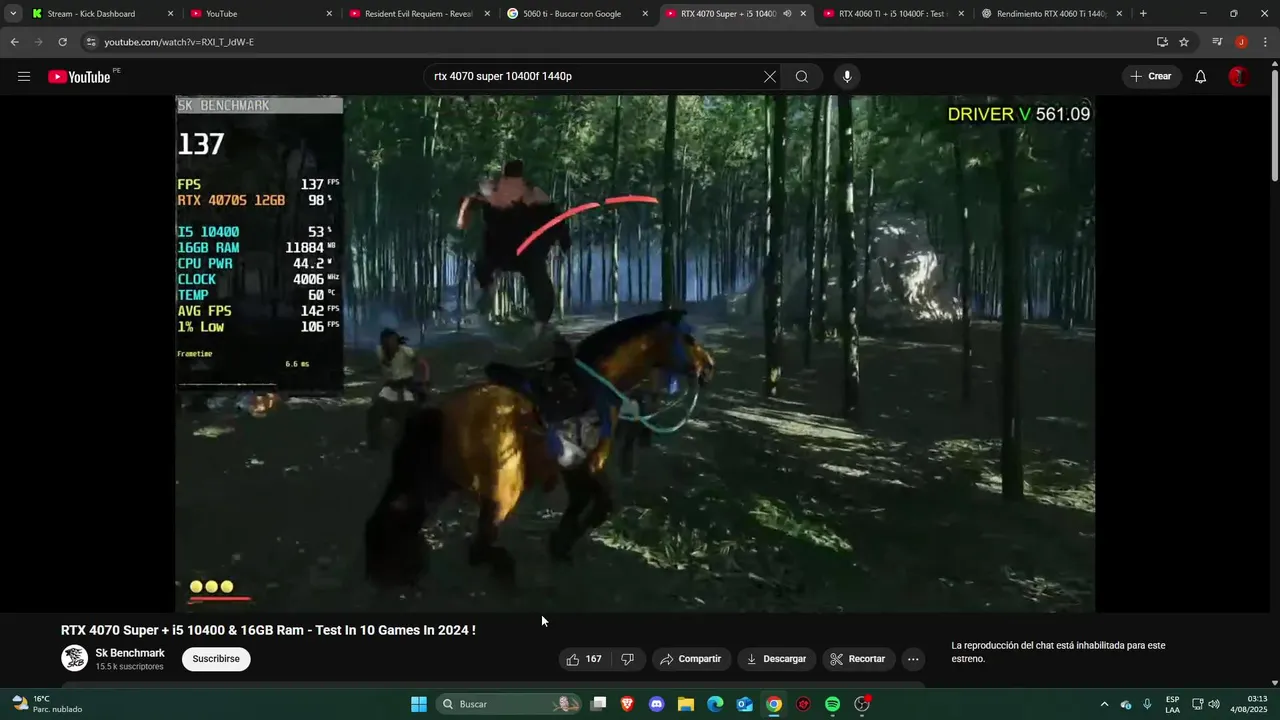Open YouTube notifications bell

pos(1201,77)
